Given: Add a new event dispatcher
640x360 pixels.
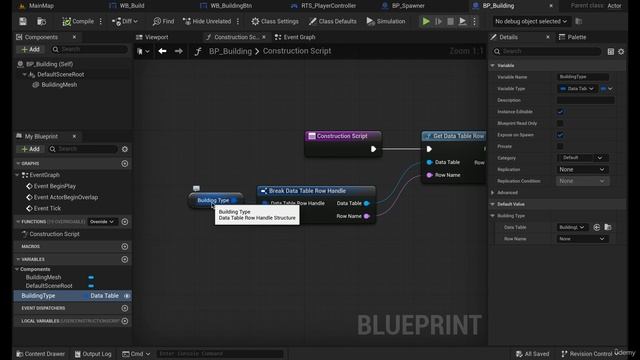Looking at the screenshot, I should click(x=125, y=308).
